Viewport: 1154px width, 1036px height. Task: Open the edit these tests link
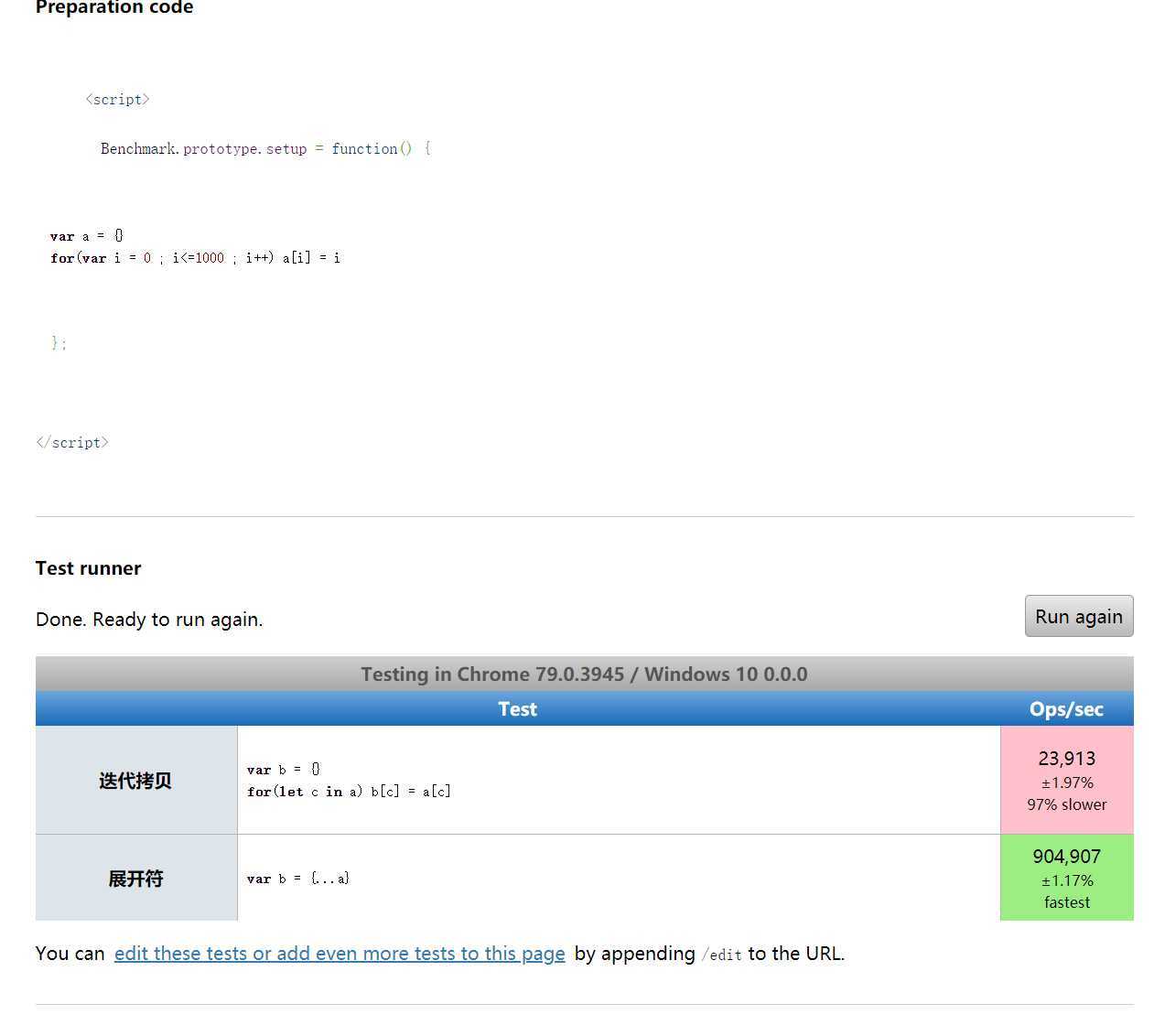[340, 954]
